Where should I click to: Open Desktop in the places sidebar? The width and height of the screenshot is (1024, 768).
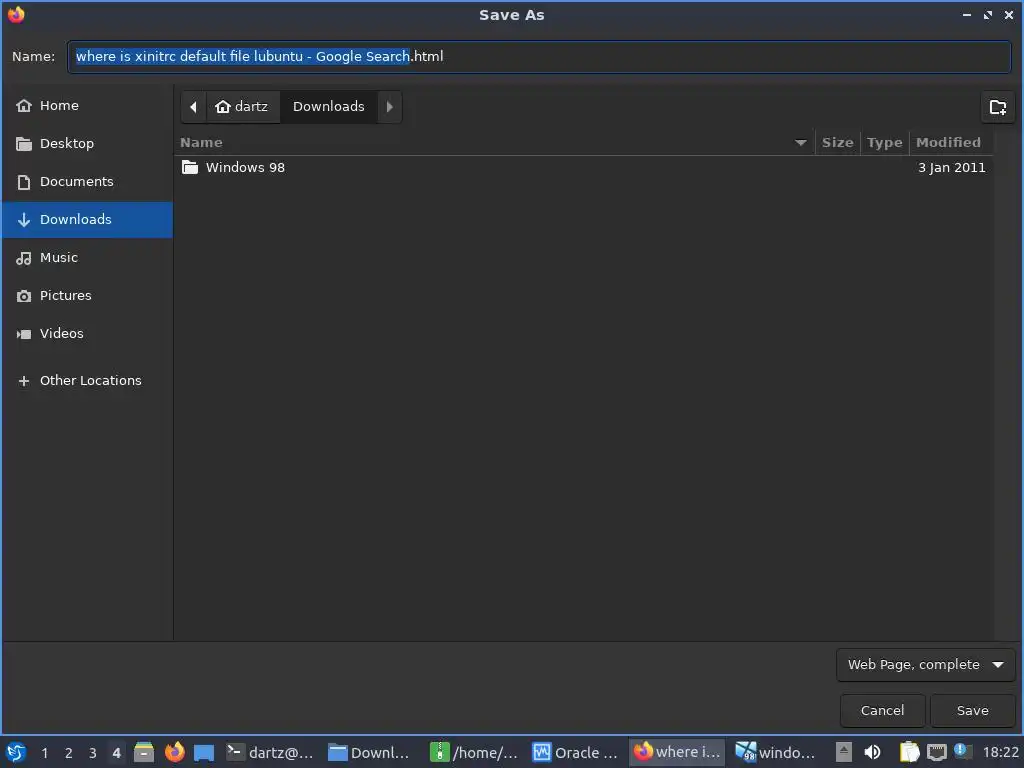[x=88, y=144]
